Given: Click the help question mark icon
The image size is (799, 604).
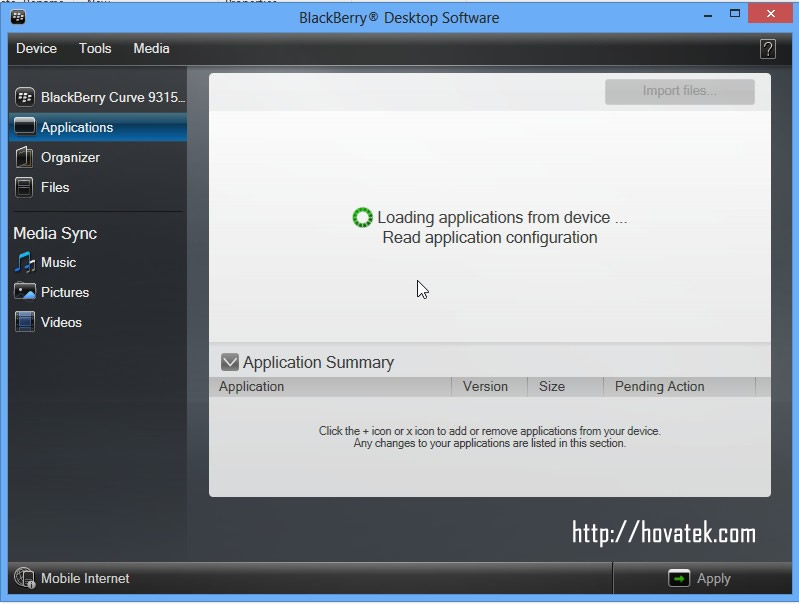Looking at the screenshot, I should (x=767, y=49).
